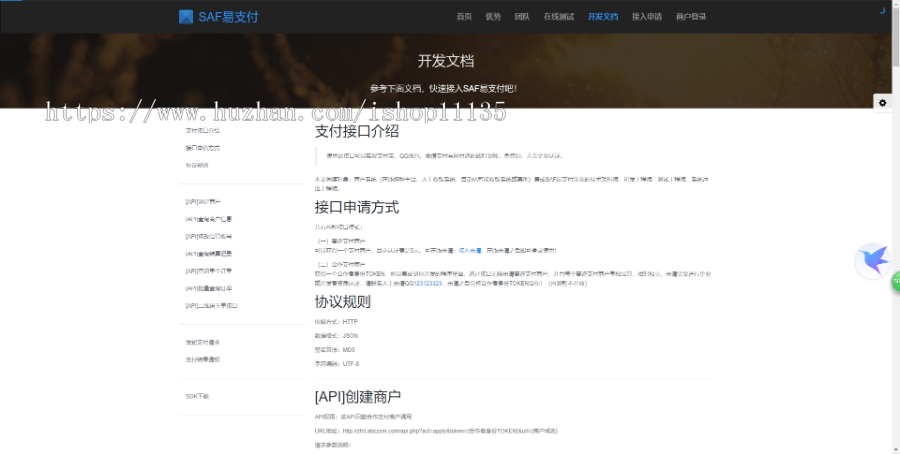Open [API]修改结算账号 sidebar entry
This screenshot has height=454, width=900.
pos(208,236)
